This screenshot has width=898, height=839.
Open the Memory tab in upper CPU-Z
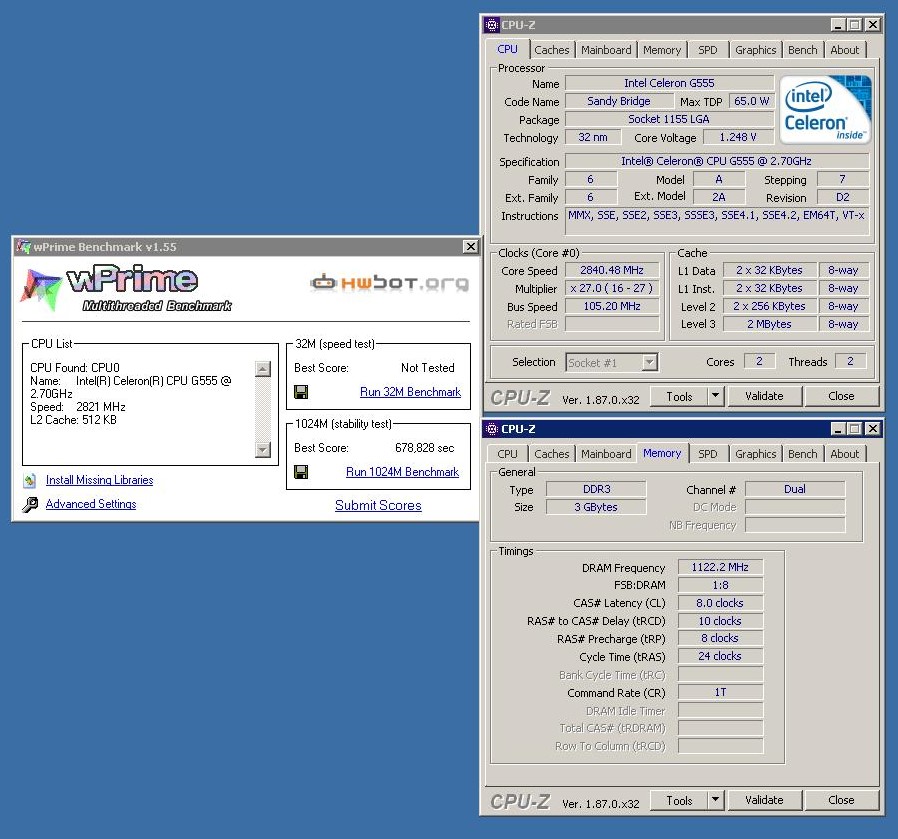661,50
